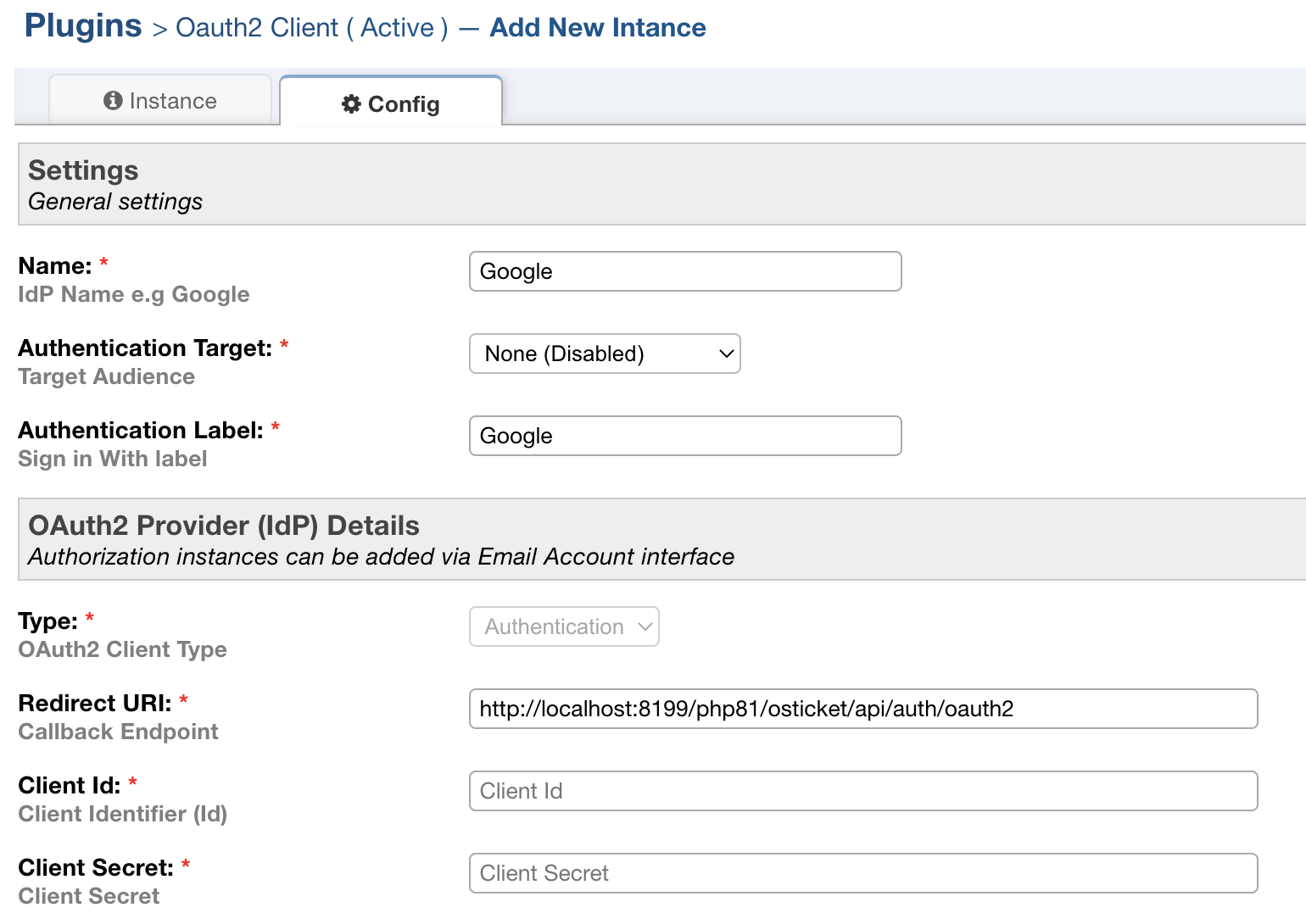Click the Settings section header
The image size is (1306, 924).
(x=82, y=170)
